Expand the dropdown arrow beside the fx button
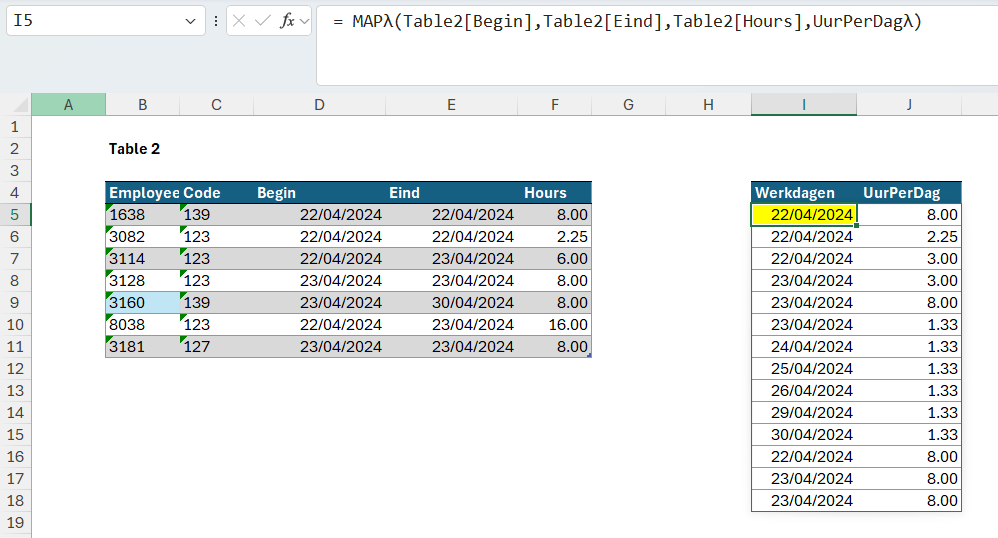 [x=304, y=21]
